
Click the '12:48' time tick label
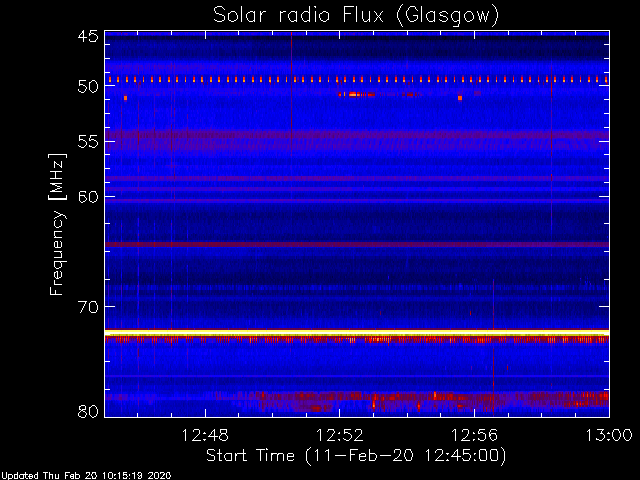[x=205, y=436]
